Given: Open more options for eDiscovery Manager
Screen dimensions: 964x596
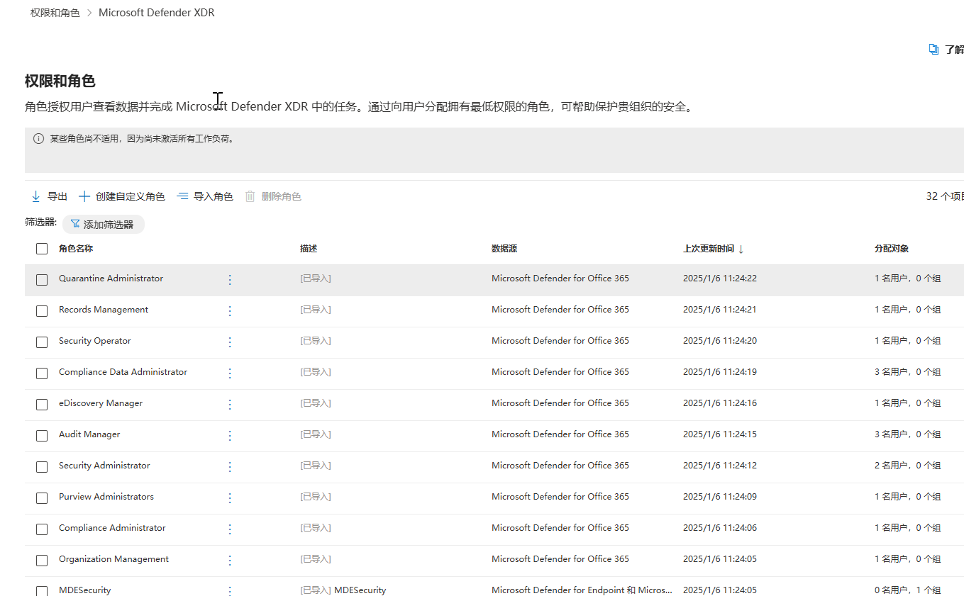Looking at the screenshot, I should [230, 405].
